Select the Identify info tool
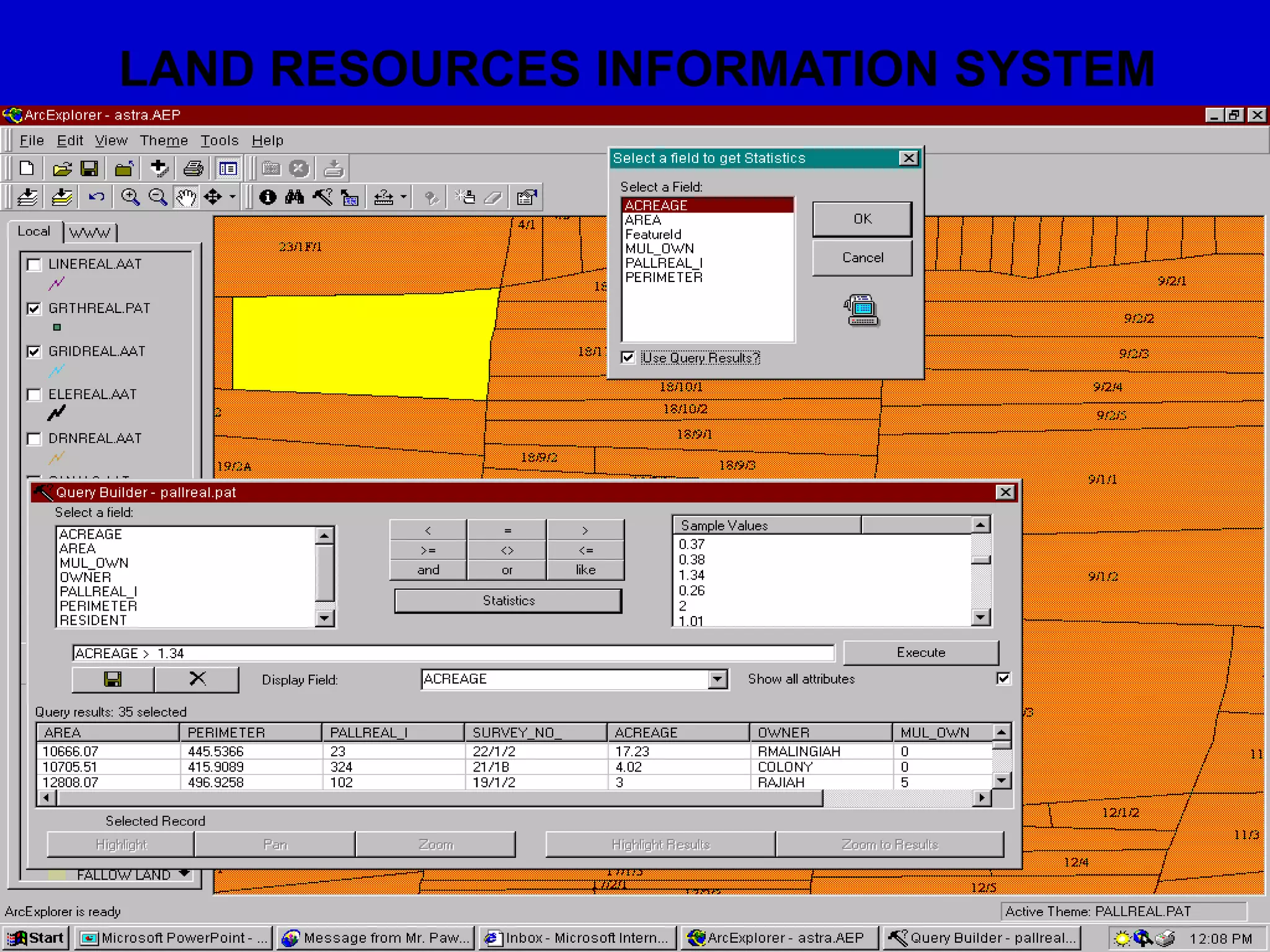 (x=268, y=198)
